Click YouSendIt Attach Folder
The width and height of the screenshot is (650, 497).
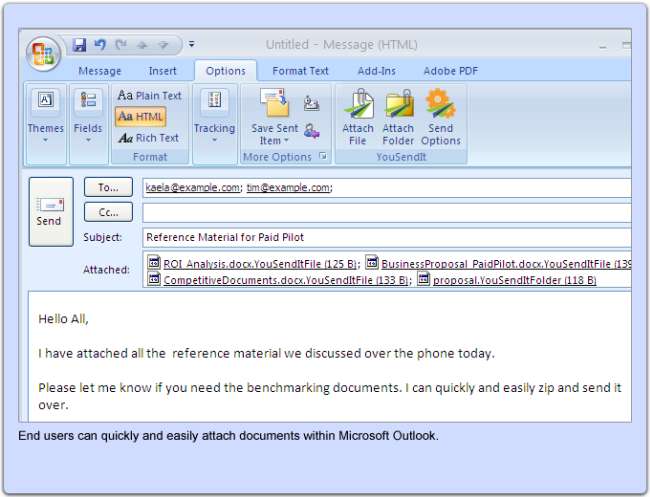click(x=398, y=117)
